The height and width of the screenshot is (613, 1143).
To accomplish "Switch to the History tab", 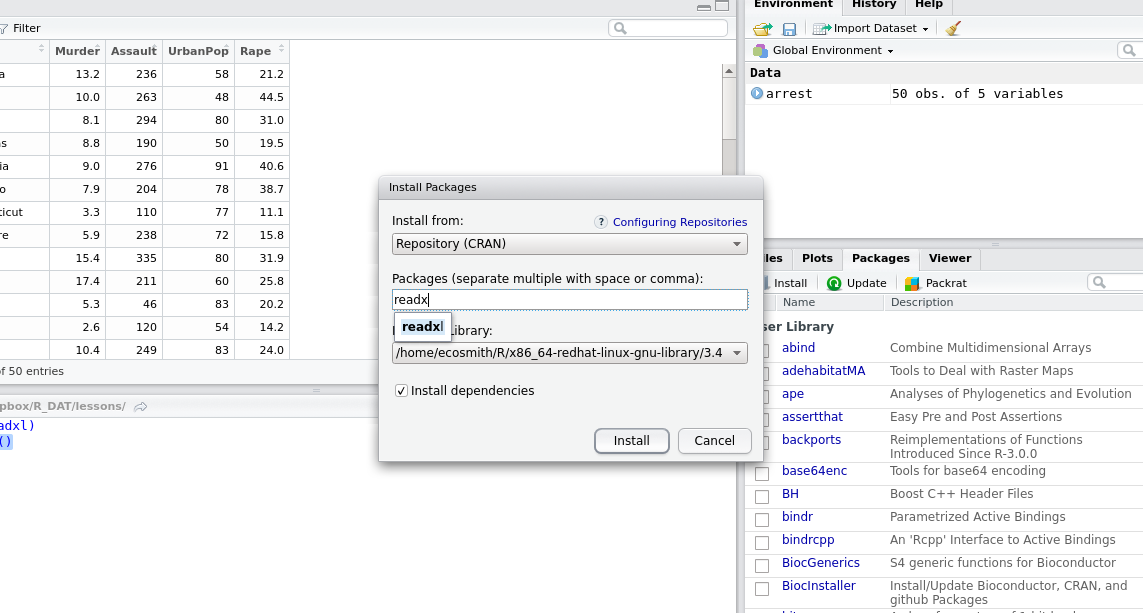I will pyautogui.click(x=874, y=4).
